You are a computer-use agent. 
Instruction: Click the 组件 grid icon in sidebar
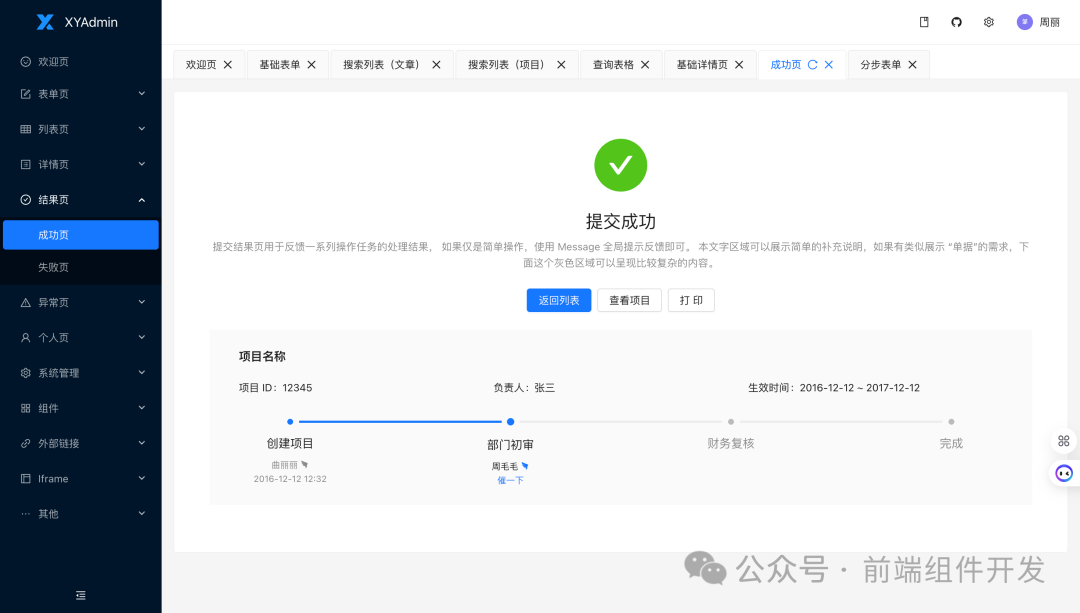[27, 408]
